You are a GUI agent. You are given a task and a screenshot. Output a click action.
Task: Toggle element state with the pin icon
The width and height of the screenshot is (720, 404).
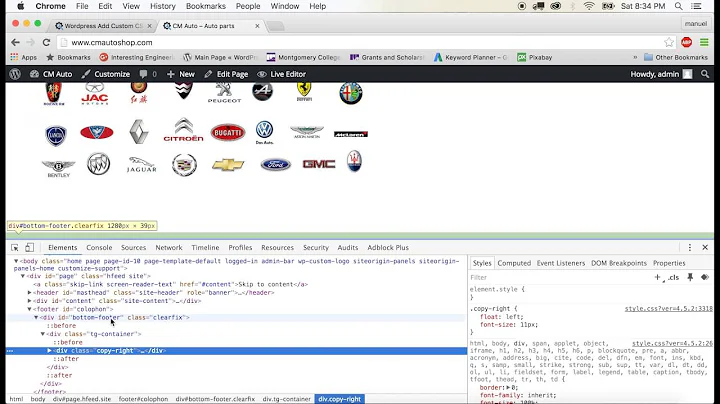(690, 277)
